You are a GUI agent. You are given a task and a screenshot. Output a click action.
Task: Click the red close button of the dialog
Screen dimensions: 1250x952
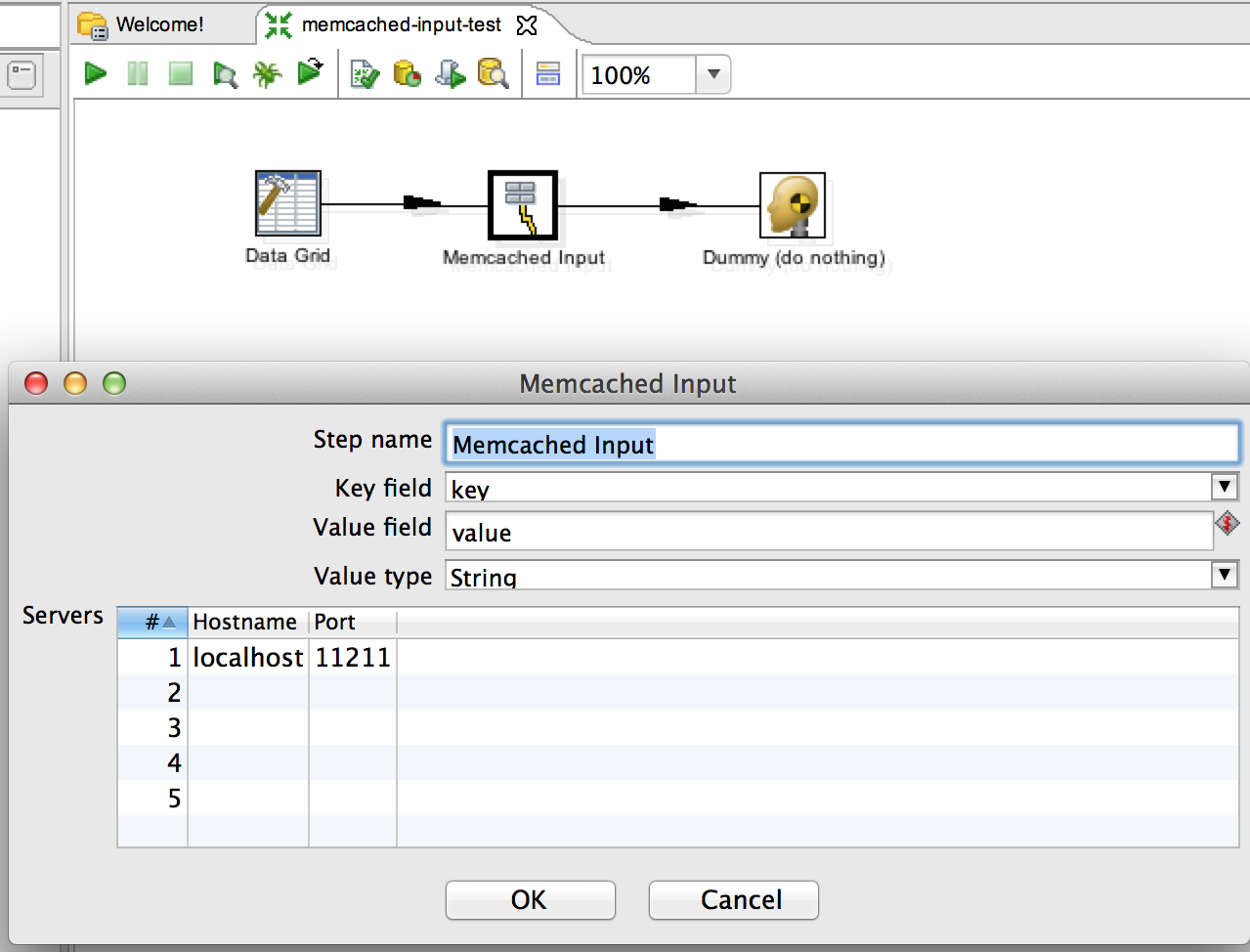(x=36, y=383)
